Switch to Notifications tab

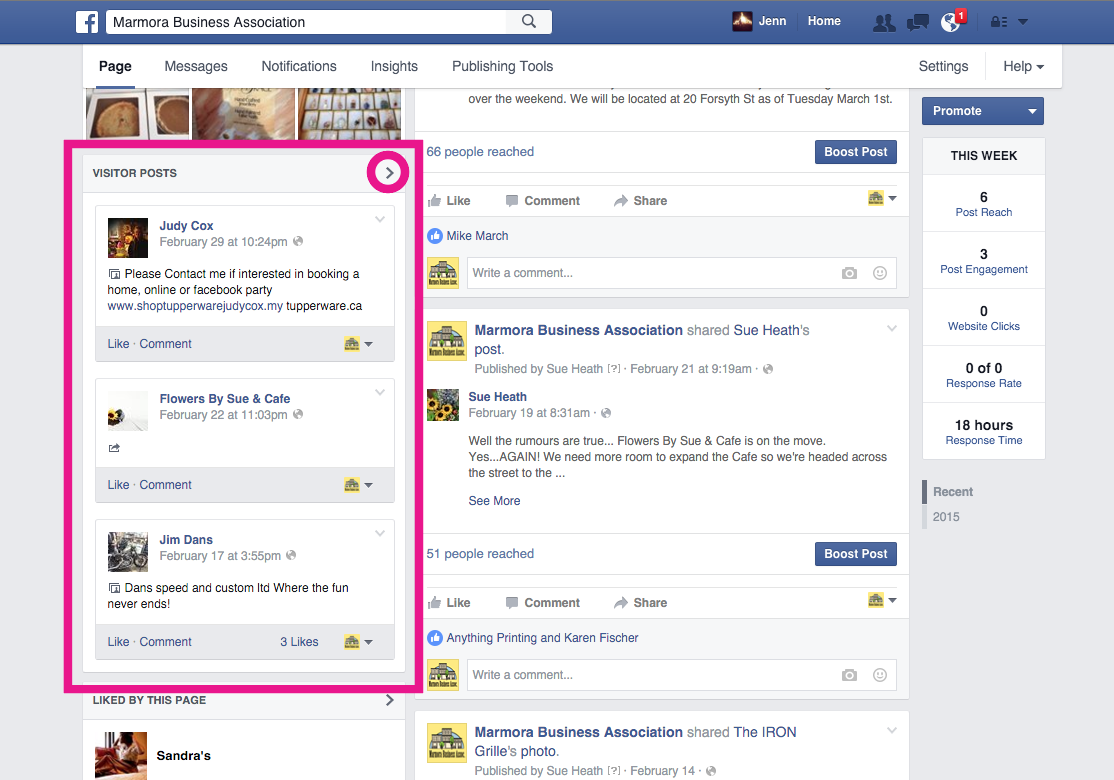(x=299, y=66)
